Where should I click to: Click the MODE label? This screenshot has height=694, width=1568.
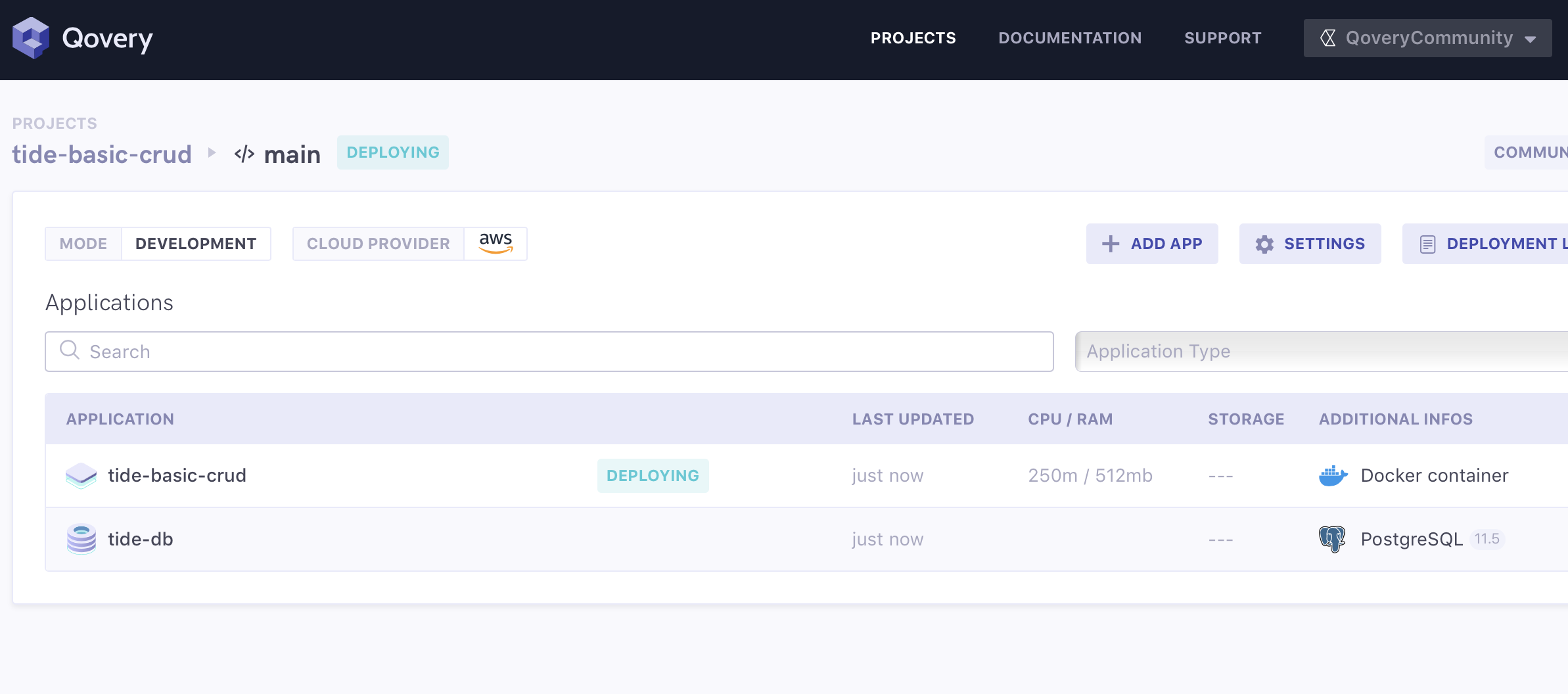coord(83,244)
